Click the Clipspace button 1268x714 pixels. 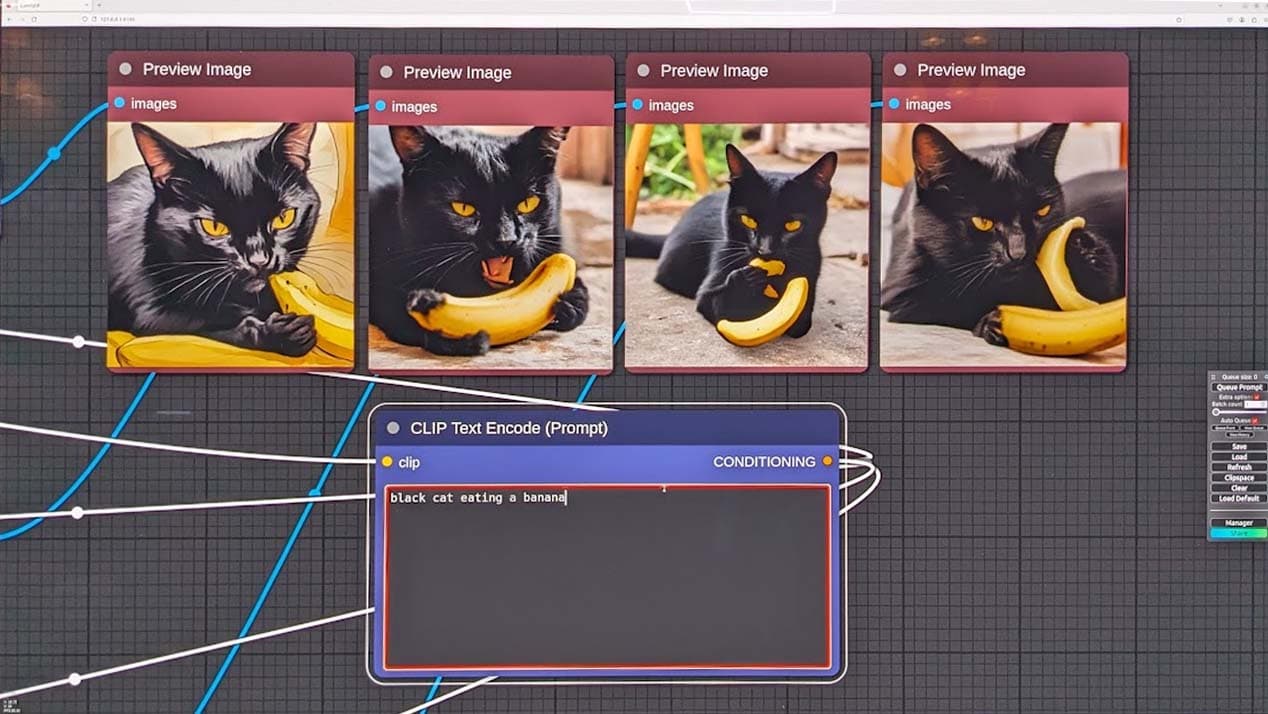tap(1239, 478)
